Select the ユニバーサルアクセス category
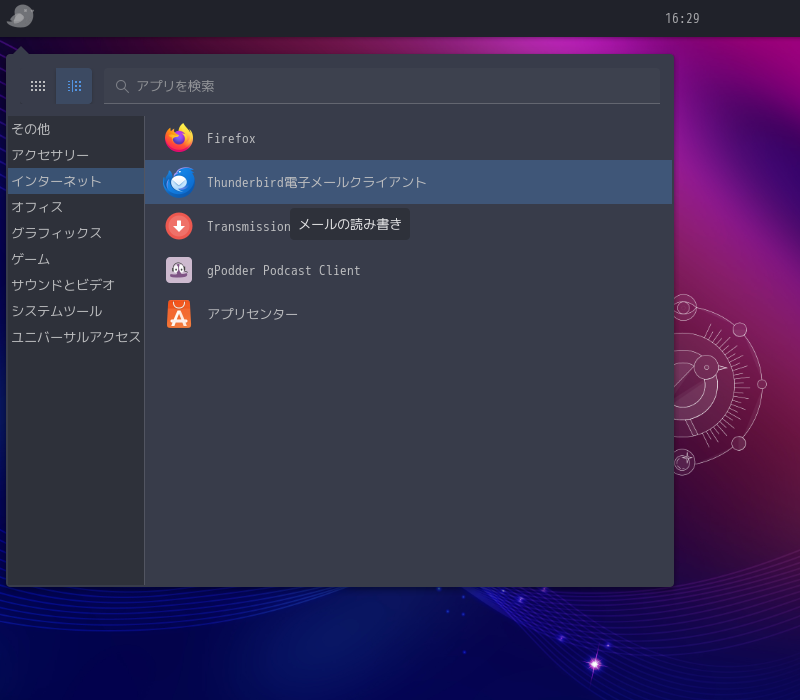The height and width of the screenshot is (700, 800). (76, 337)
